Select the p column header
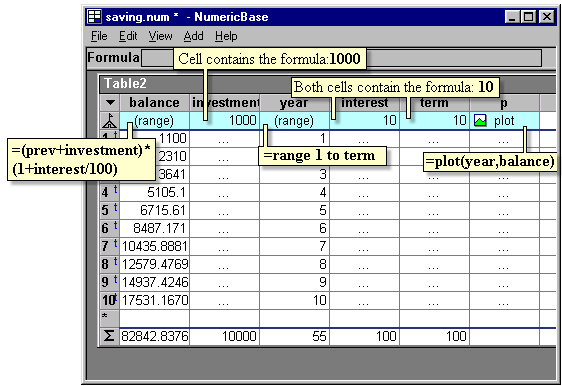Screen dimensions: 562x386 [504, 103]
